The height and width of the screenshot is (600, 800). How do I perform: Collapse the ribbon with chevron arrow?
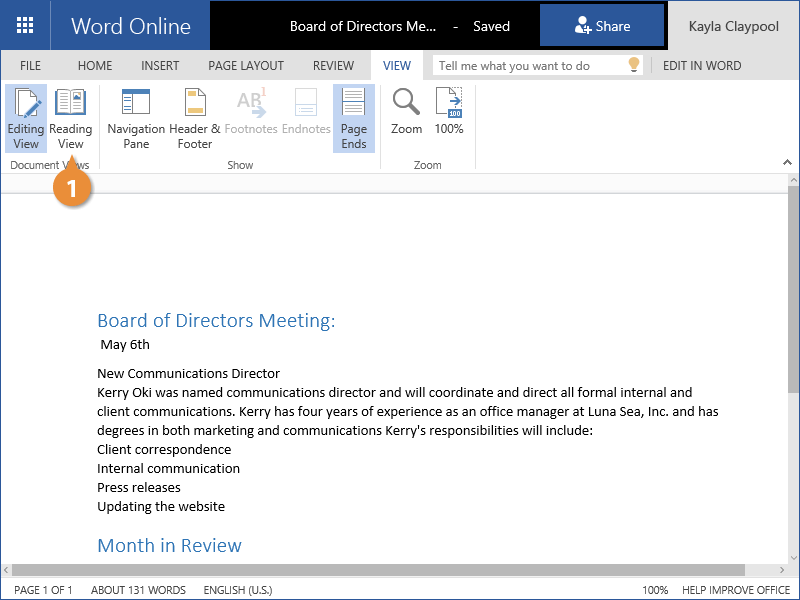click(786, 162)
